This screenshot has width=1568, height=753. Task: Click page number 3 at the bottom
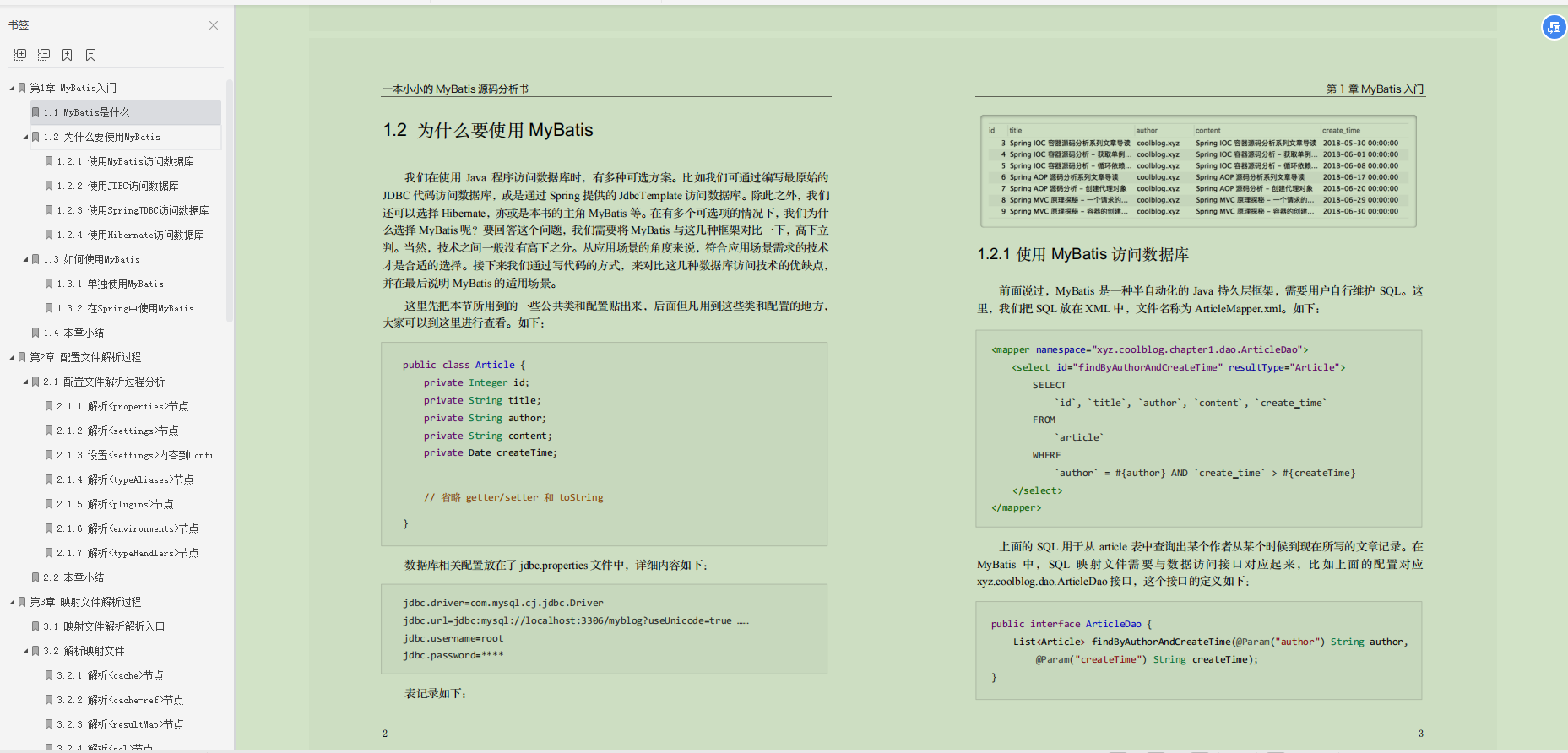[x=1421, y=734]
